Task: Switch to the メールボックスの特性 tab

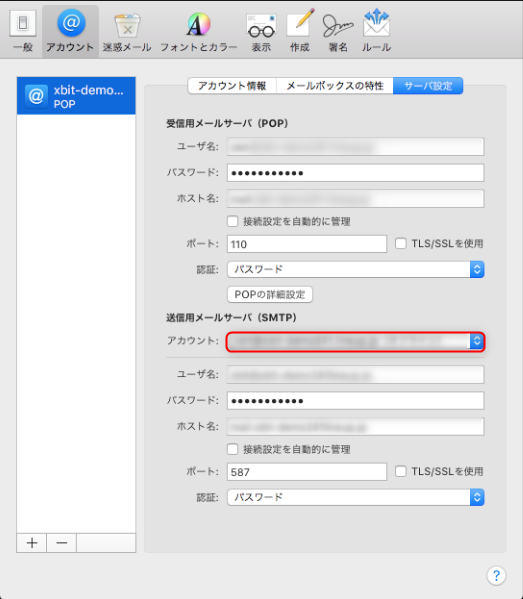Action: click(335, 86)
